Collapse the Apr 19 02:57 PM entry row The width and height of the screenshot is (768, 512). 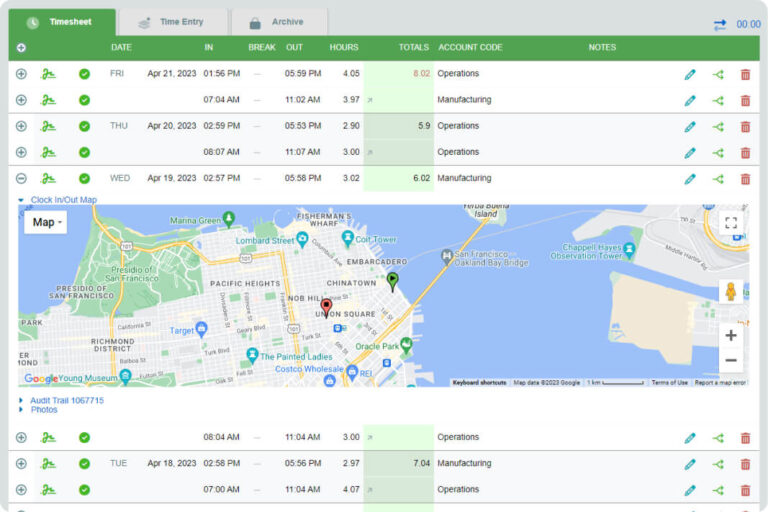[x=21, y=178]
